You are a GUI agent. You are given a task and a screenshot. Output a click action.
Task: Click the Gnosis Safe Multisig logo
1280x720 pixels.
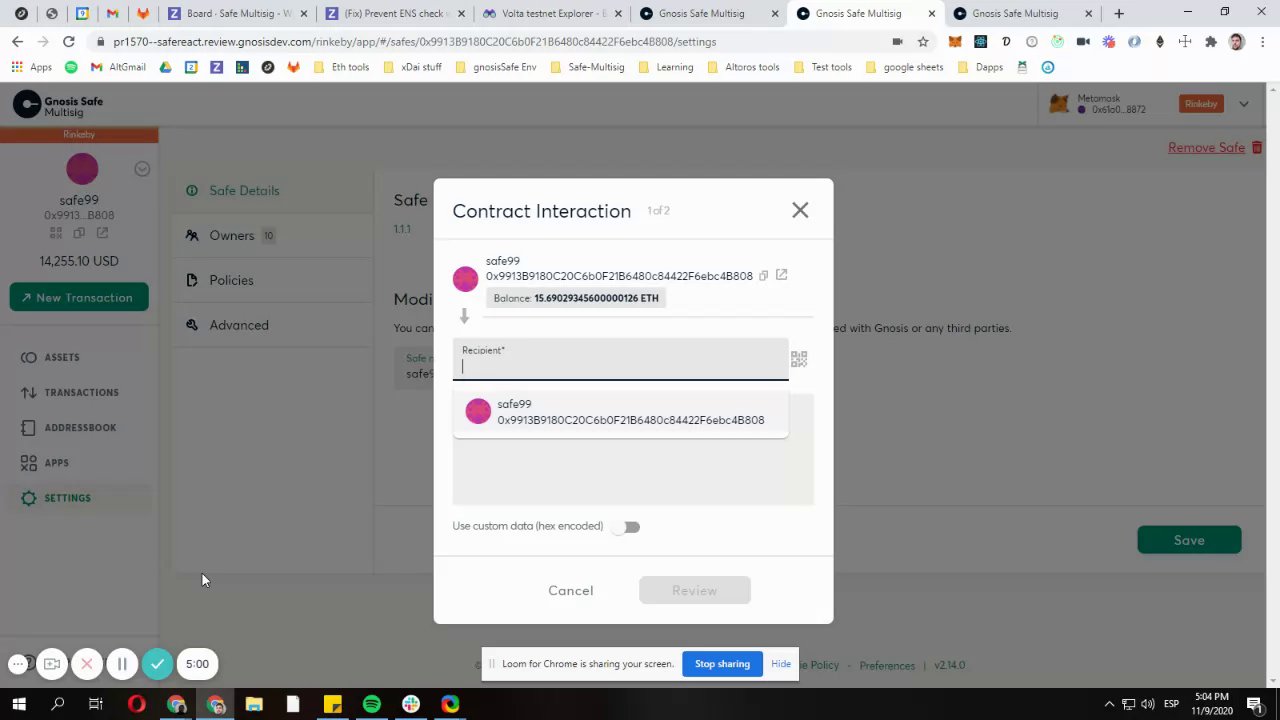(58, 105)
